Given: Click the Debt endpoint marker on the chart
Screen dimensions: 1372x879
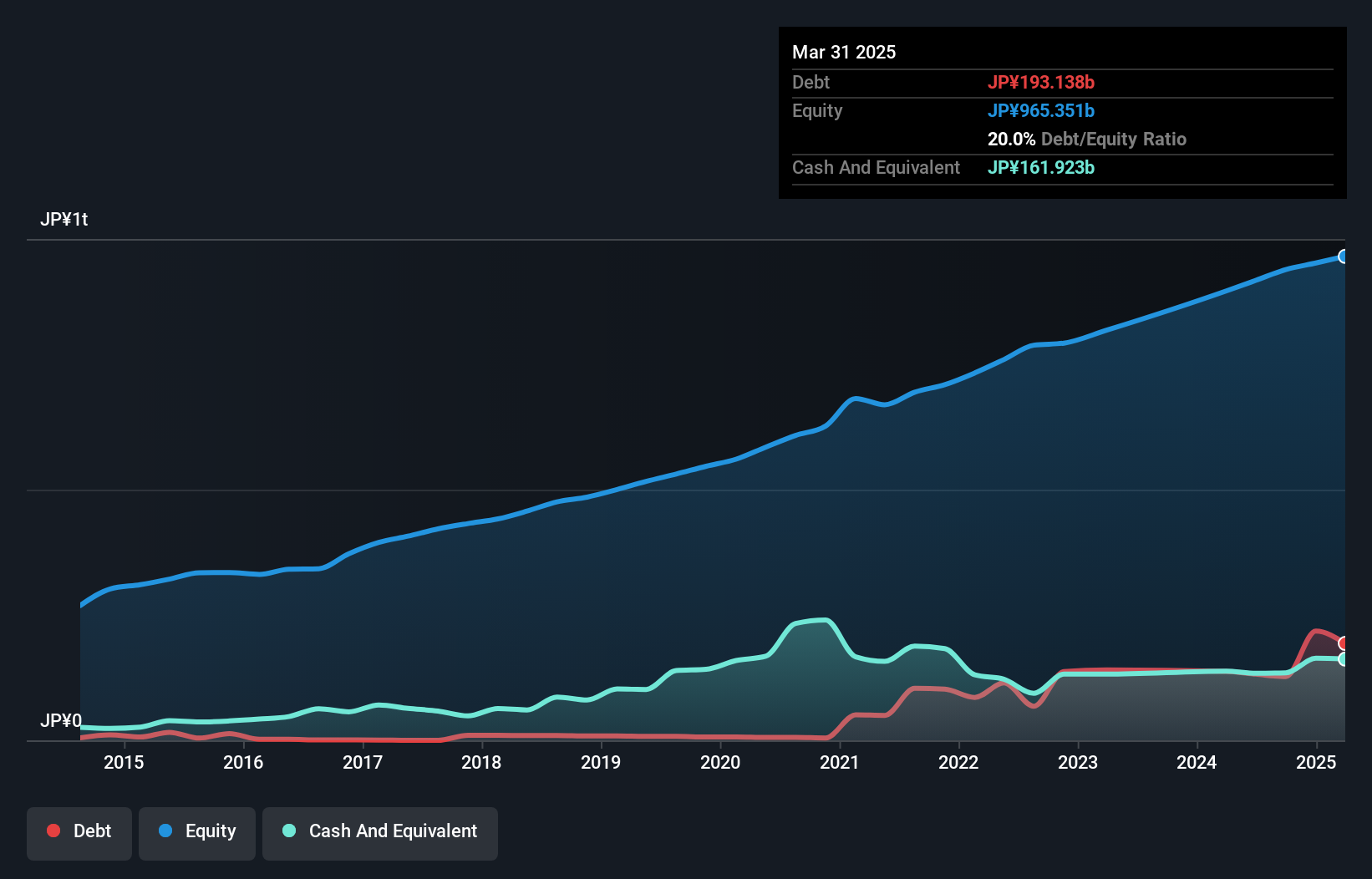Looking at the screenshot, I should point(1343,642).
